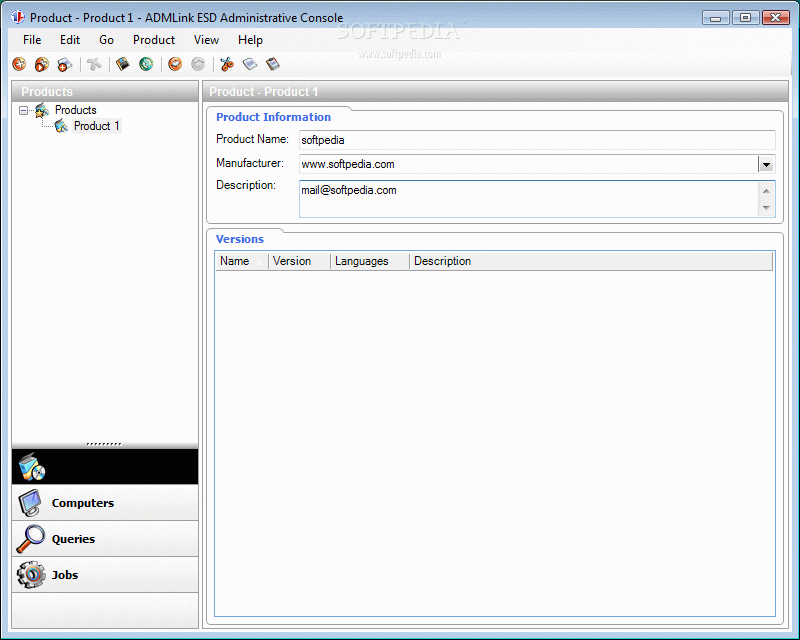Click the orange round back navigation icon
Viewport: 800px width, 640px height.
175,64
